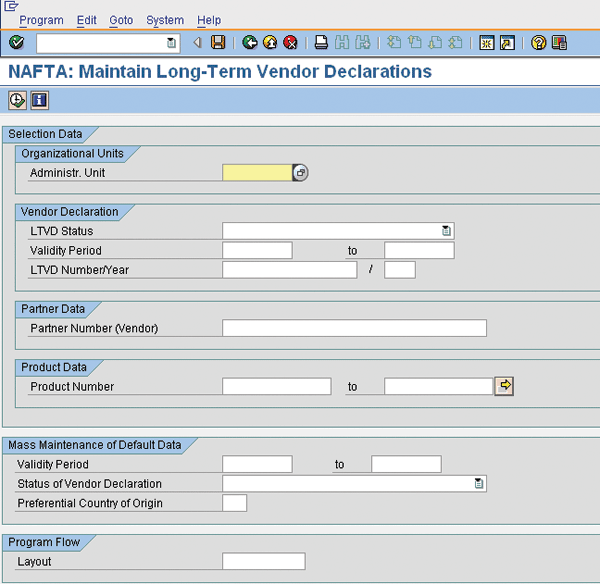This screenshot has width=600, height=584.
Task: Click the yellow Help question mark icon
Action: (538, 42)
